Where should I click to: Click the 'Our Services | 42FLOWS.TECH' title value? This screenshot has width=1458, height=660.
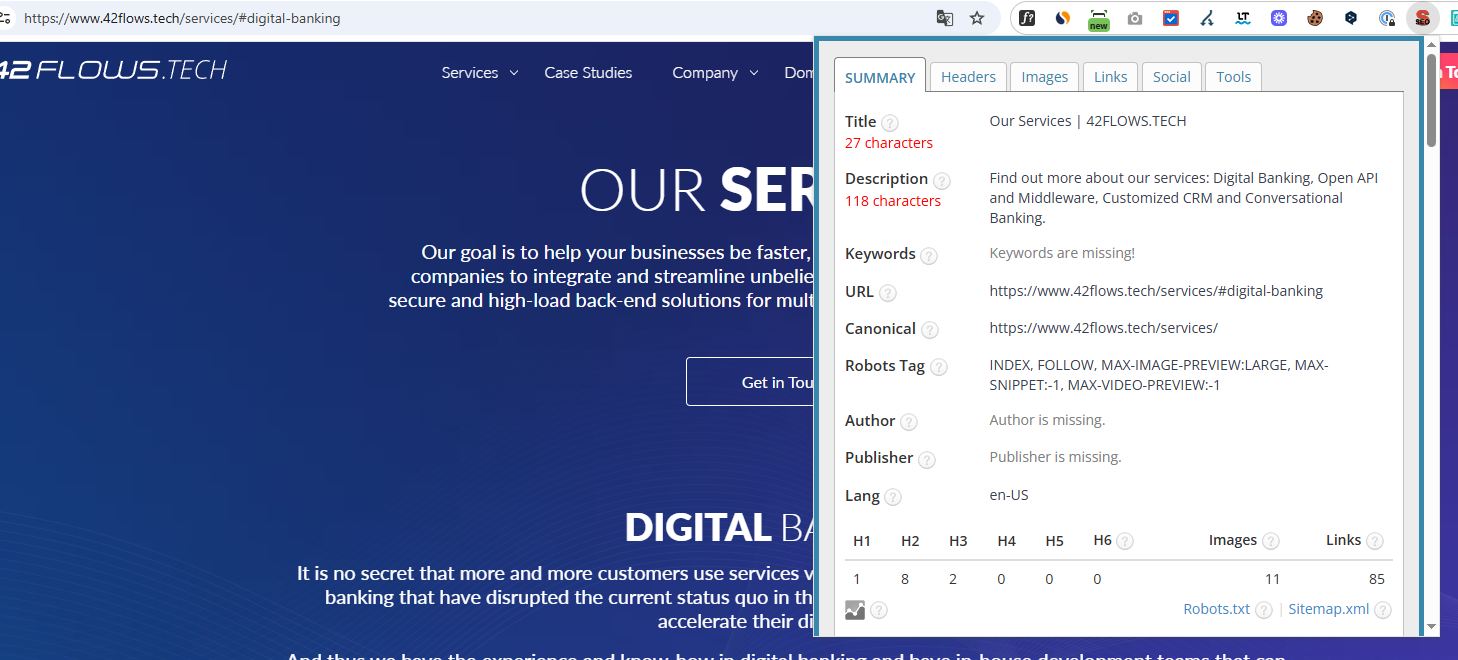click(x=1088, y=121)
